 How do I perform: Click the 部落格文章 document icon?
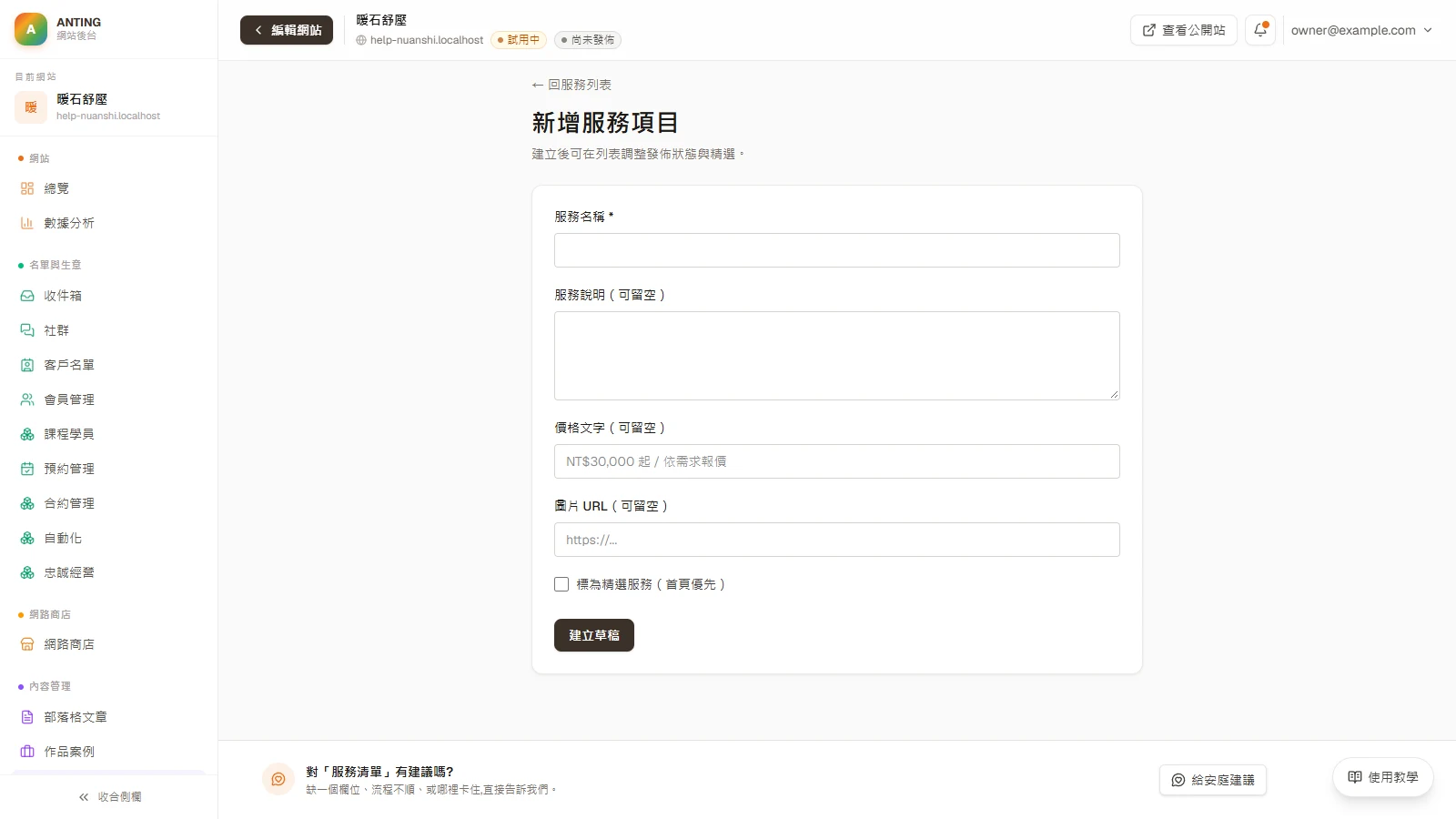click(27, 717)
